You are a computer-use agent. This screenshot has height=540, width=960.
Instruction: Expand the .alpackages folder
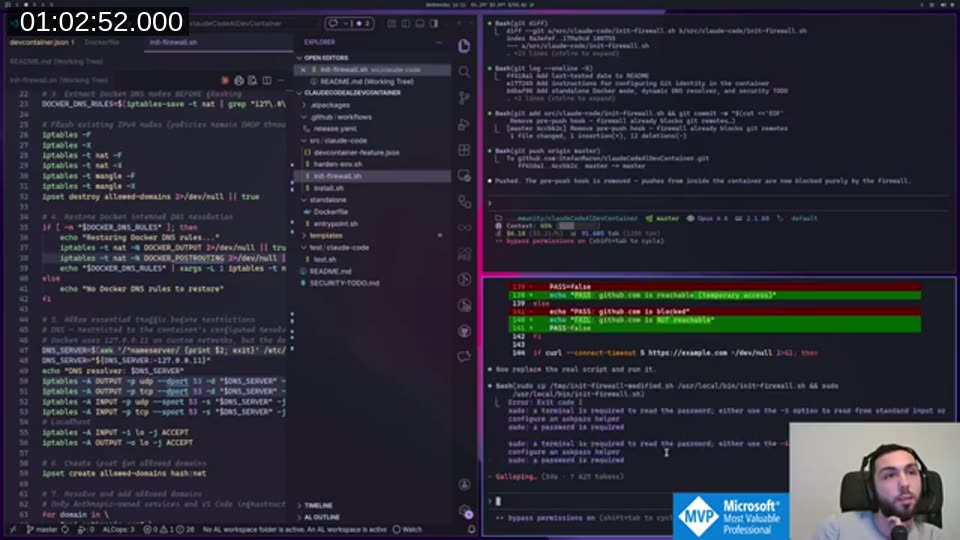pos(329,105)
